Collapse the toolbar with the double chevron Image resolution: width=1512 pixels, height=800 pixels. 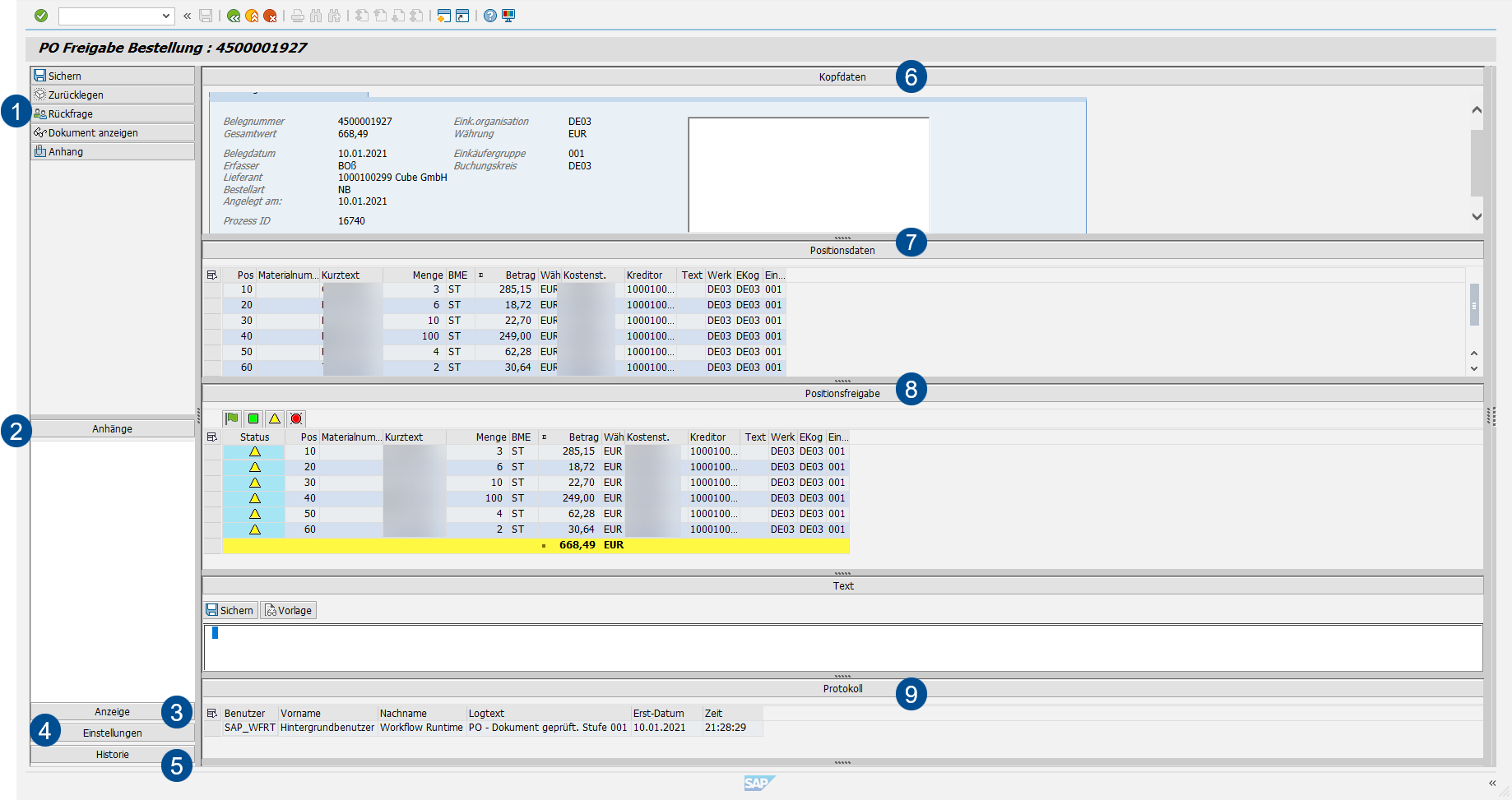[x=187, y=16]
